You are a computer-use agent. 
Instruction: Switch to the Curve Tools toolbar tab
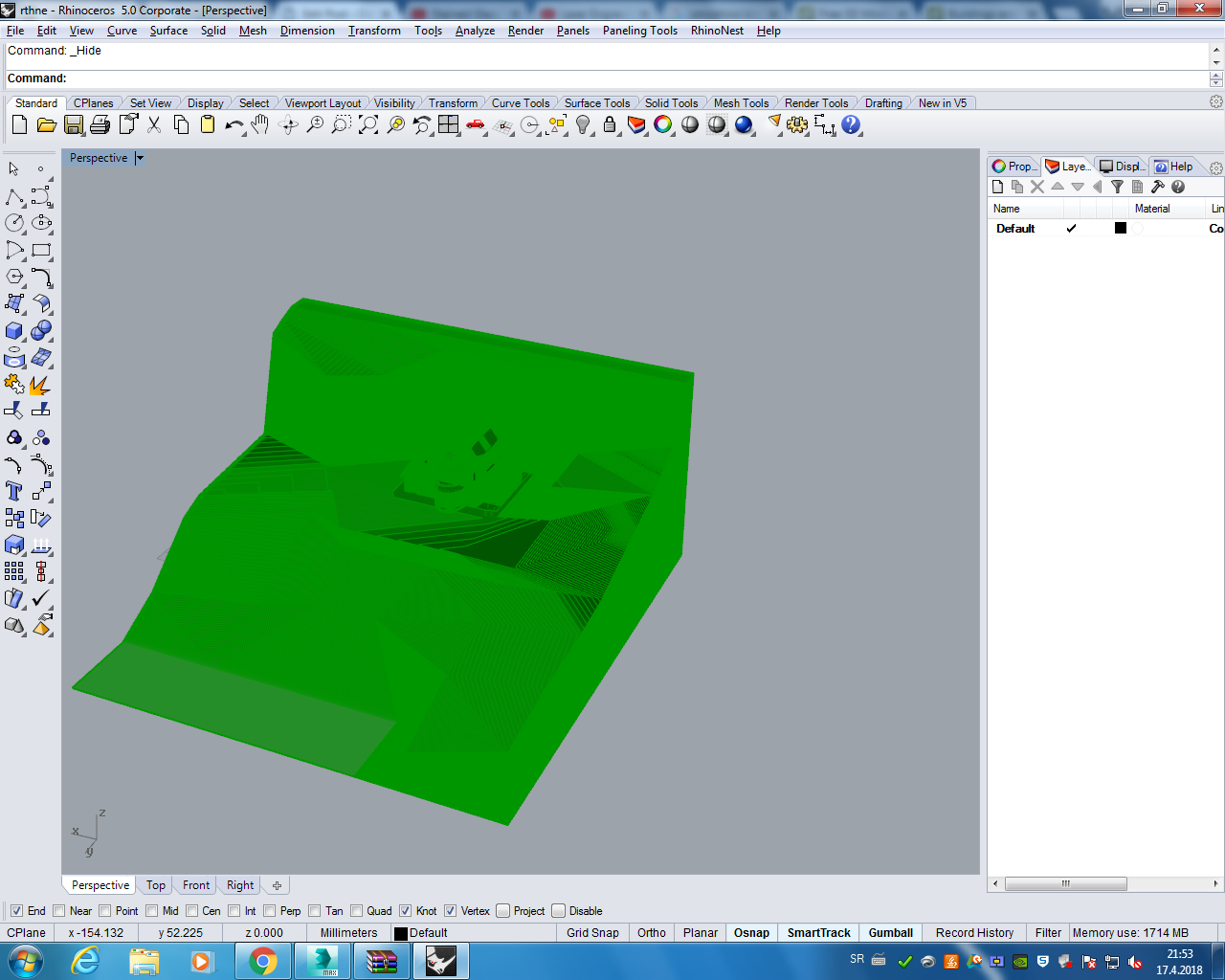click(x=521, y=103)
